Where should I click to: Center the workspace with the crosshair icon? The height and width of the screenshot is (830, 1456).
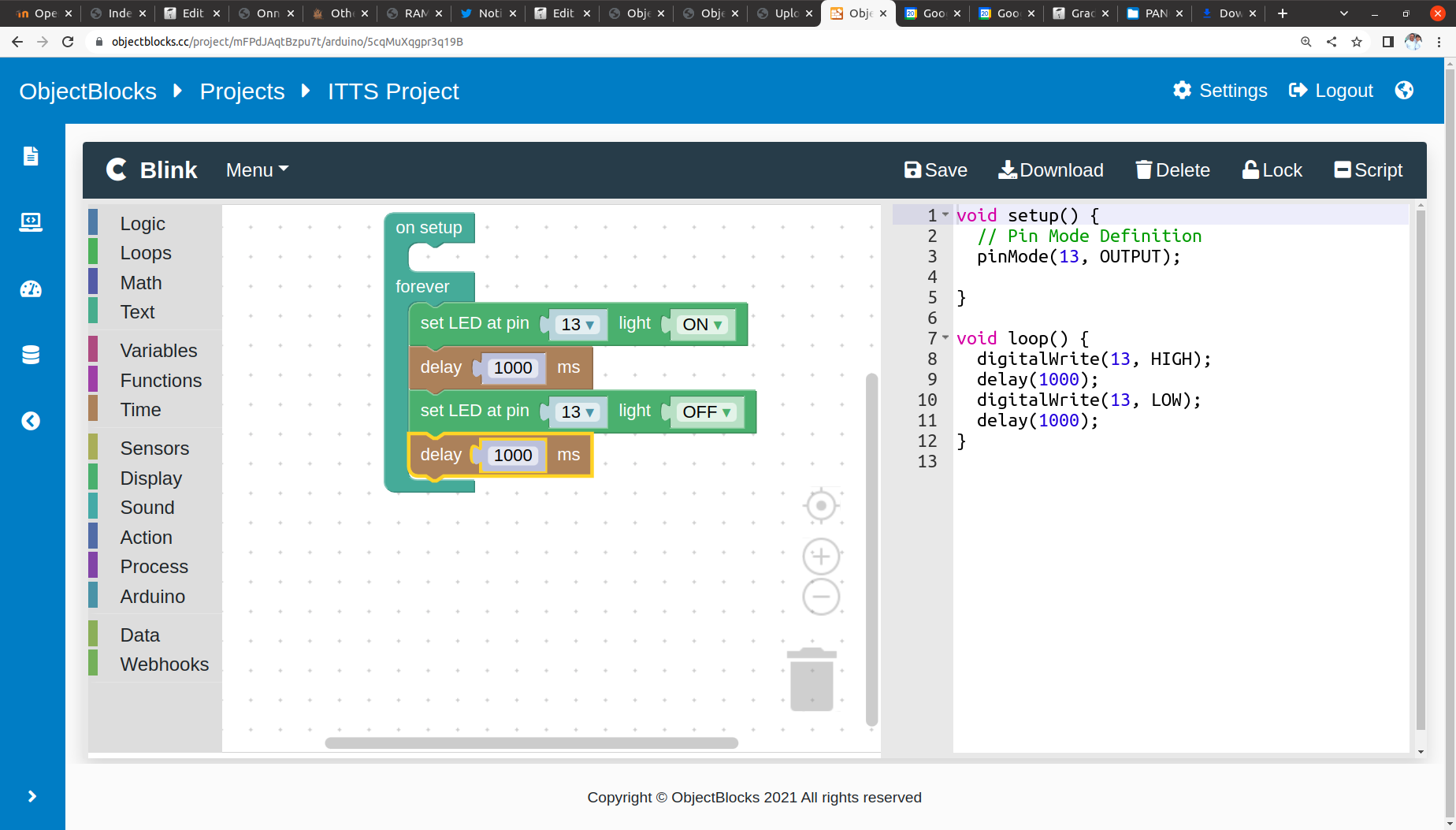(821, 505)
